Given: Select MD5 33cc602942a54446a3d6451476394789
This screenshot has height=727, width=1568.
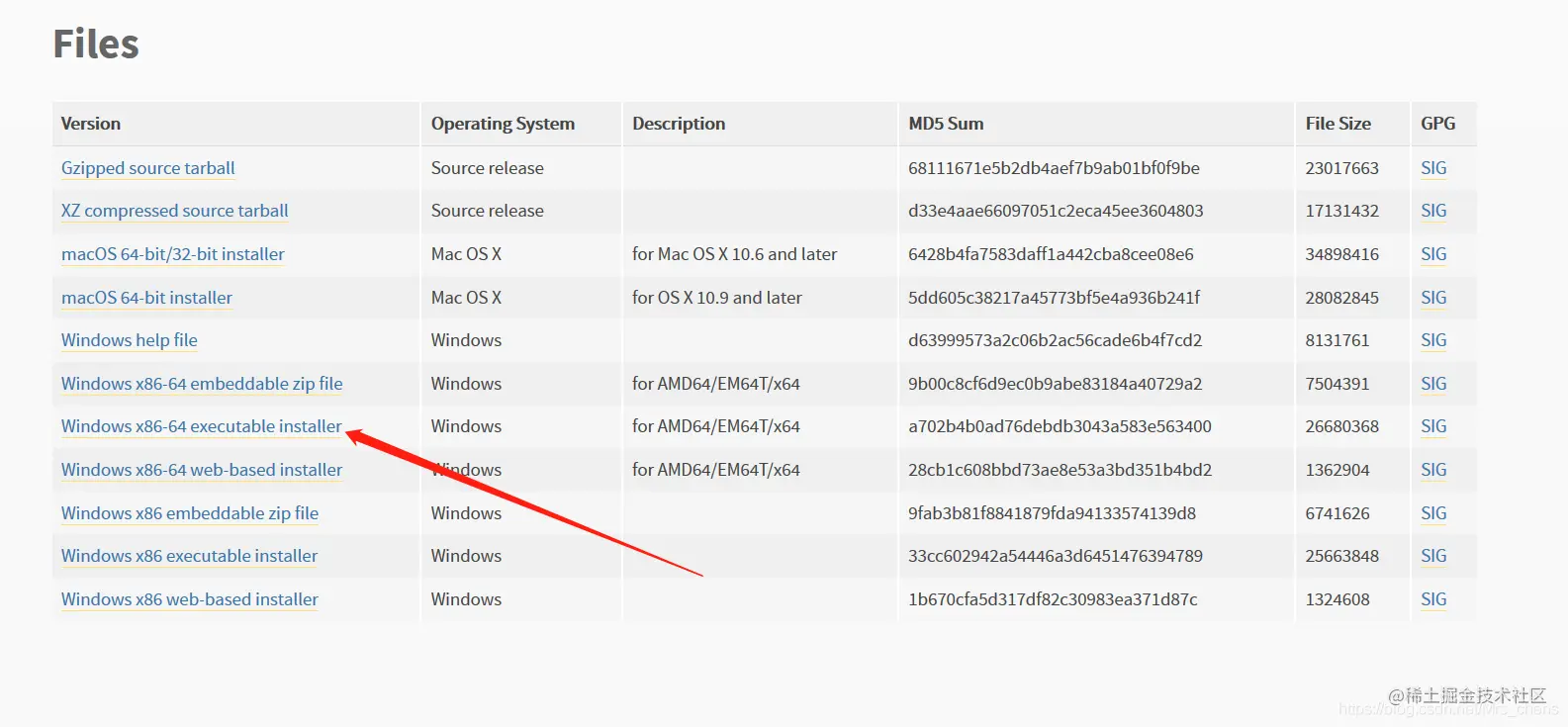Looking at the screenshot, I should coord(1056,556).
